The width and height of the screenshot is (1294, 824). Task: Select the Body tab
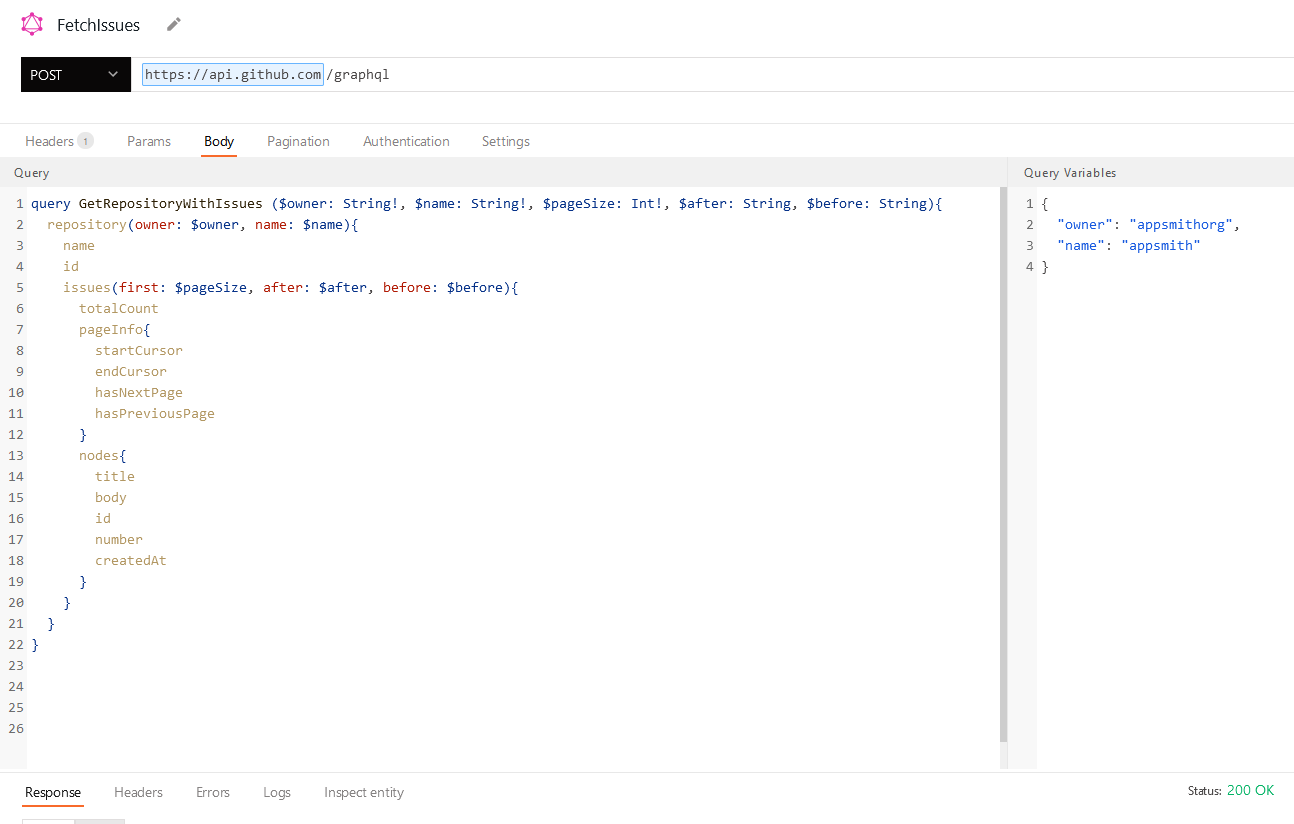tap(218, 141)
